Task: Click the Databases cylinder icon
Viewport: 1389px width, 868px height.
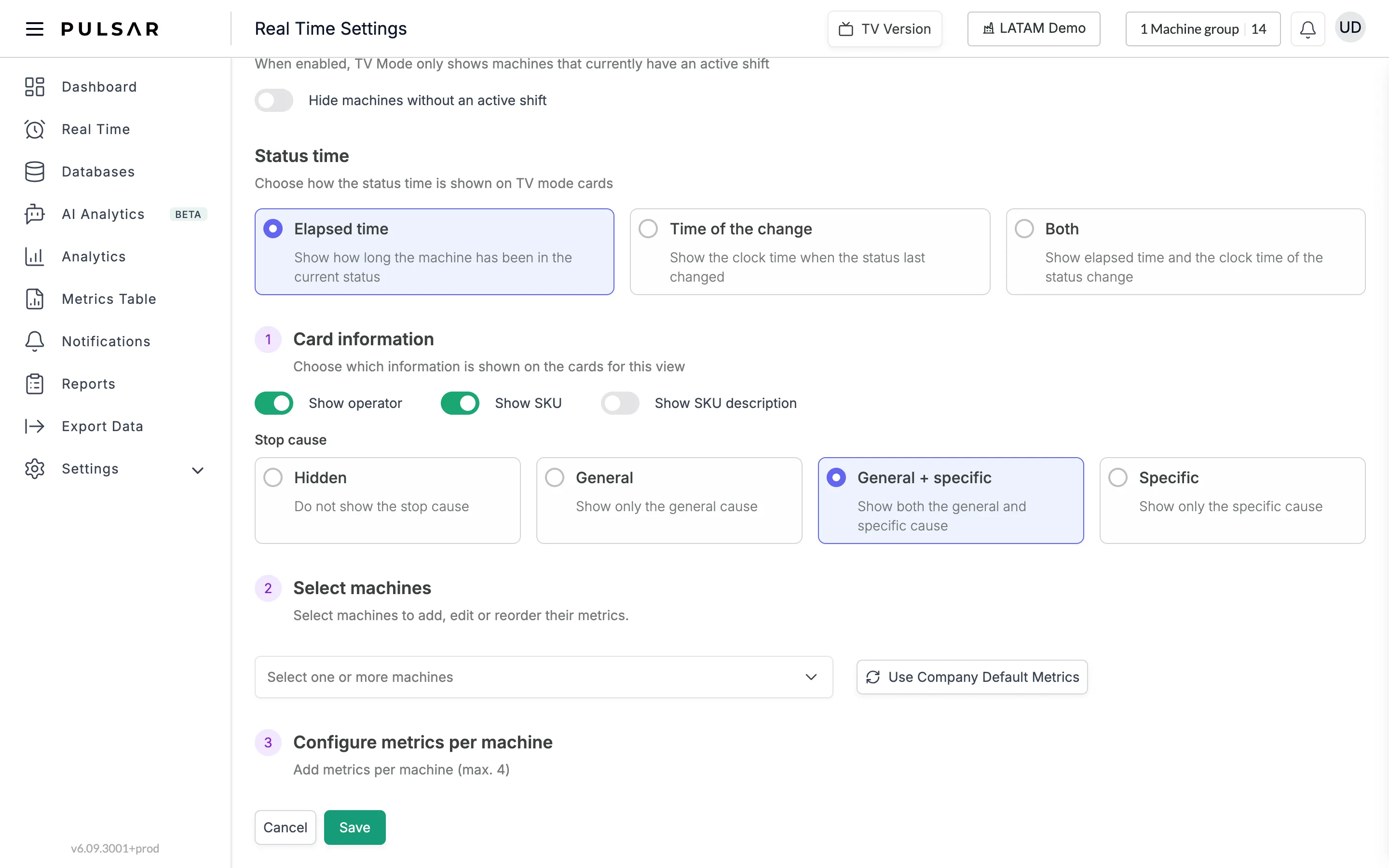Action: [x=34, y=172]
